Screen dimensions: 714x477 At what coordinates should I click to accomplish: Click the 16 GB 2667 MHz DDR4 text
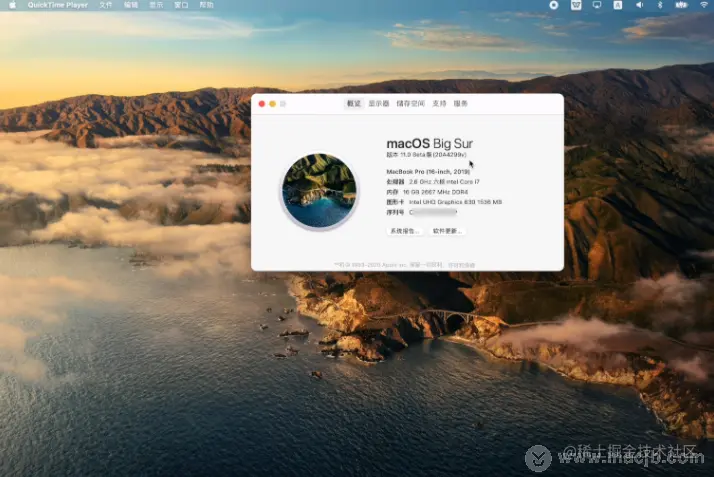click(x=435, y=192)
